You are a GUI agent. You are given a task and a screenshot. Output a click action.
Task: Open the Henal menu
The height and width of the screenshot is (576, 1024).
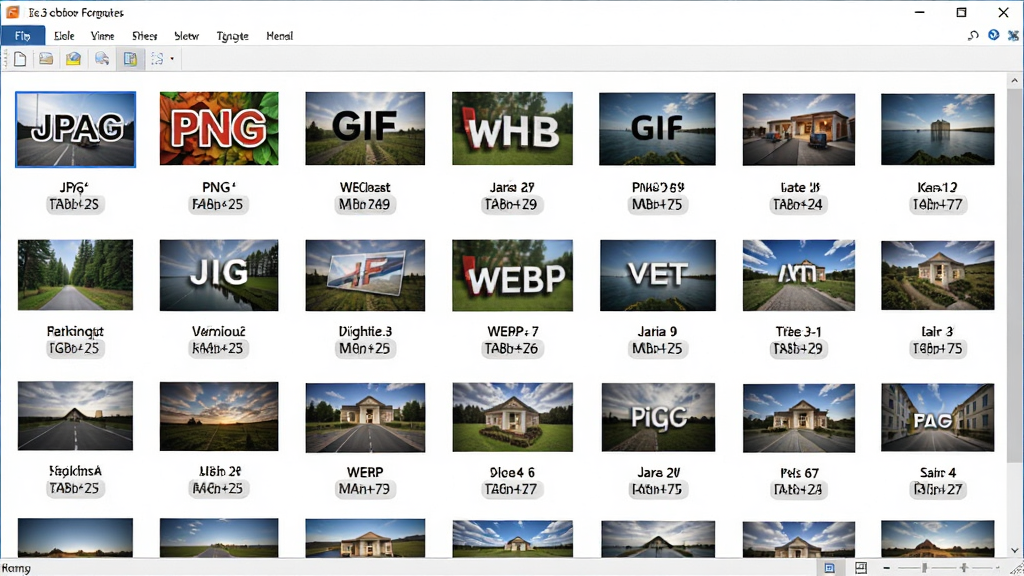click(280, 36)
